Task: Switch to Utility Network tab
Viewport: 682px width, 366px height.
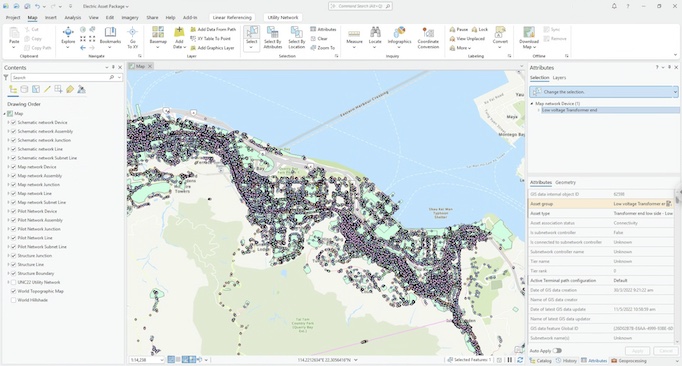Action: tap(283, 17)
